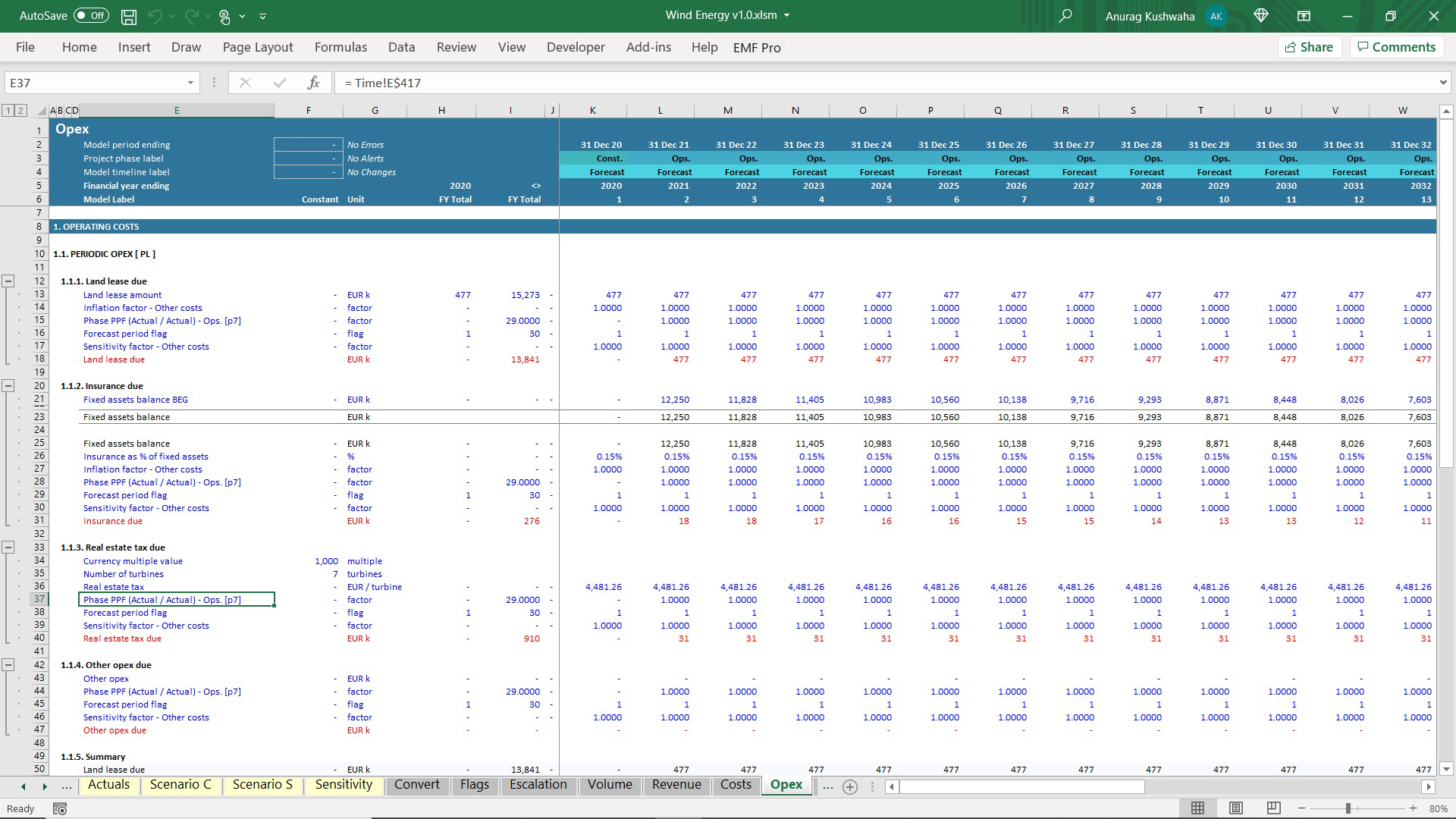The image size is (1456, 819).
Task: Open the Comments button
Action: point(1396,47)
